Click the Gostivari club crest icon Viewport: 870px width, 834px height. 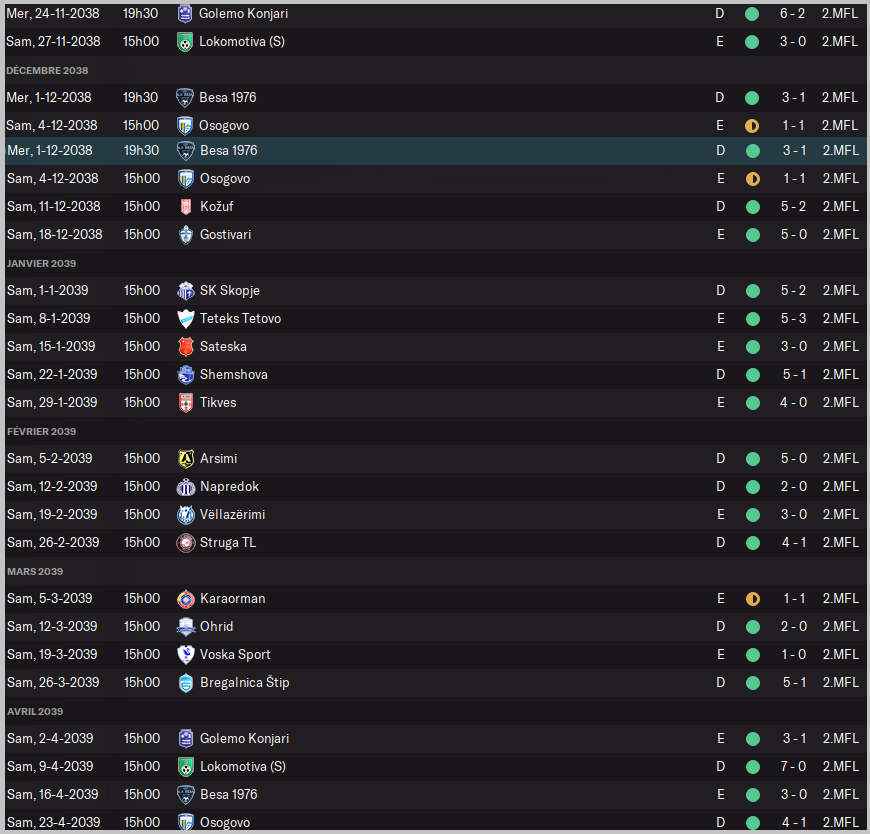tap(185, 235)
